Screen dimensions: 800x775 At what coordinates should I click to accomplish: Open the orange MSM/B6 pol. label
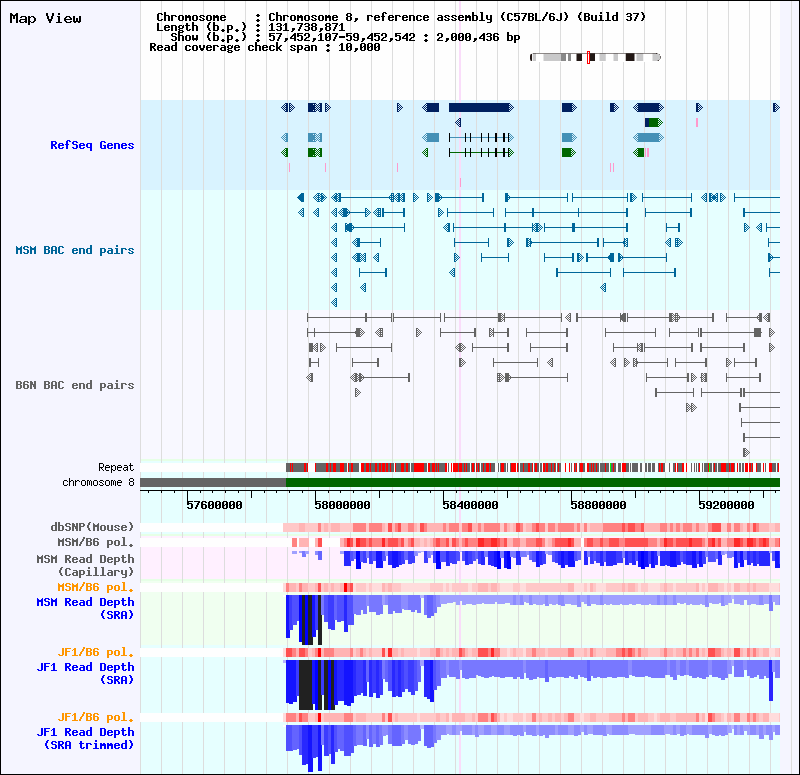(x=95, y=587)
